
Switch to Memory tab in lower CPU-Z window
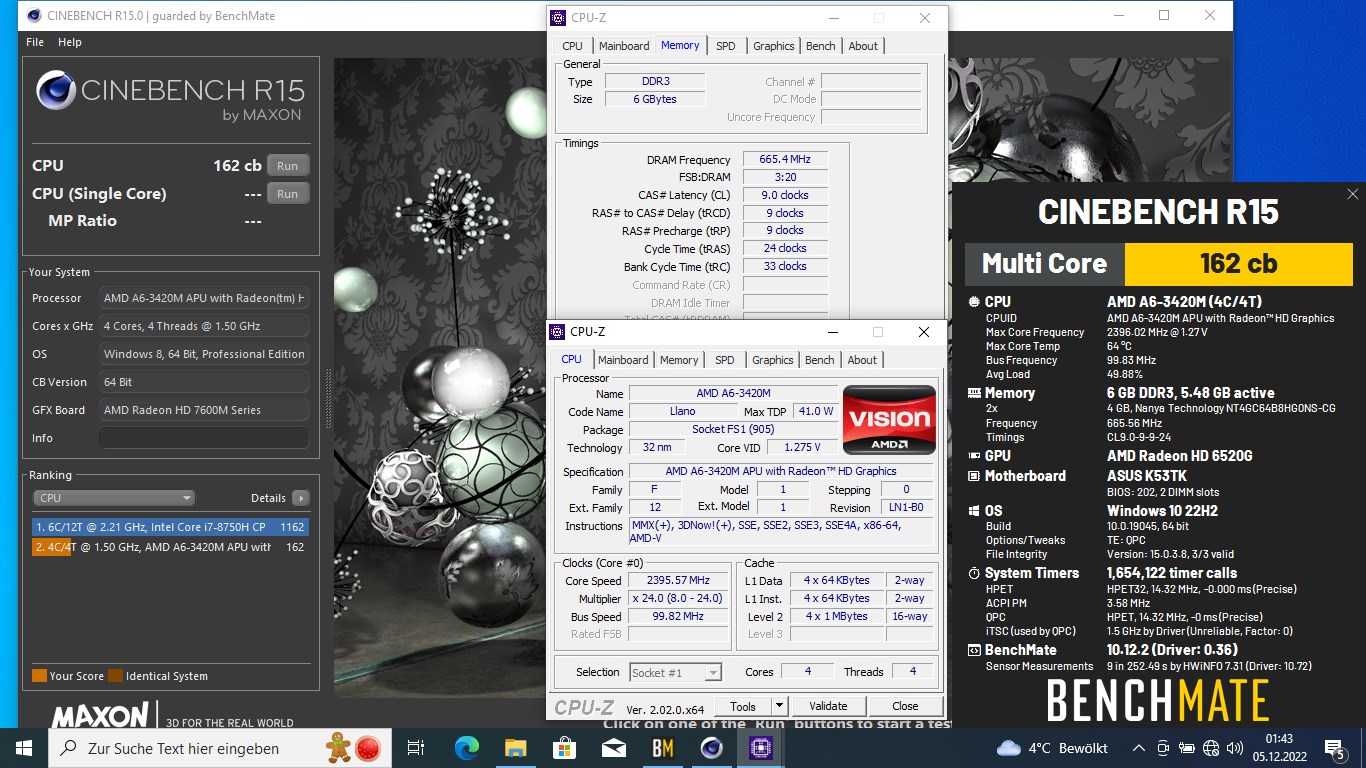pyautogui.click(x=679, y=360)
